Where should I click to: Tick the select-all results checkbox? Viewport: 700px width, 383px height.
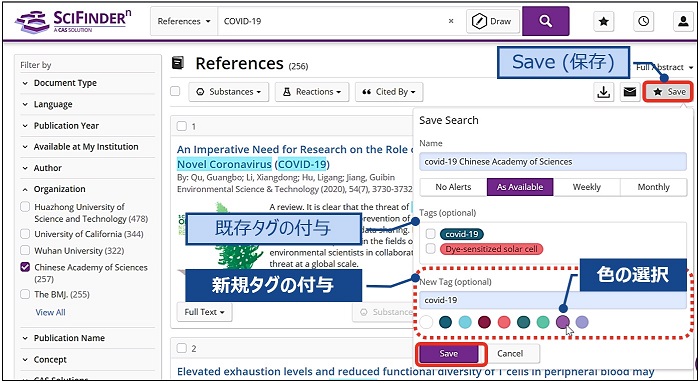(x=175, y=92)
